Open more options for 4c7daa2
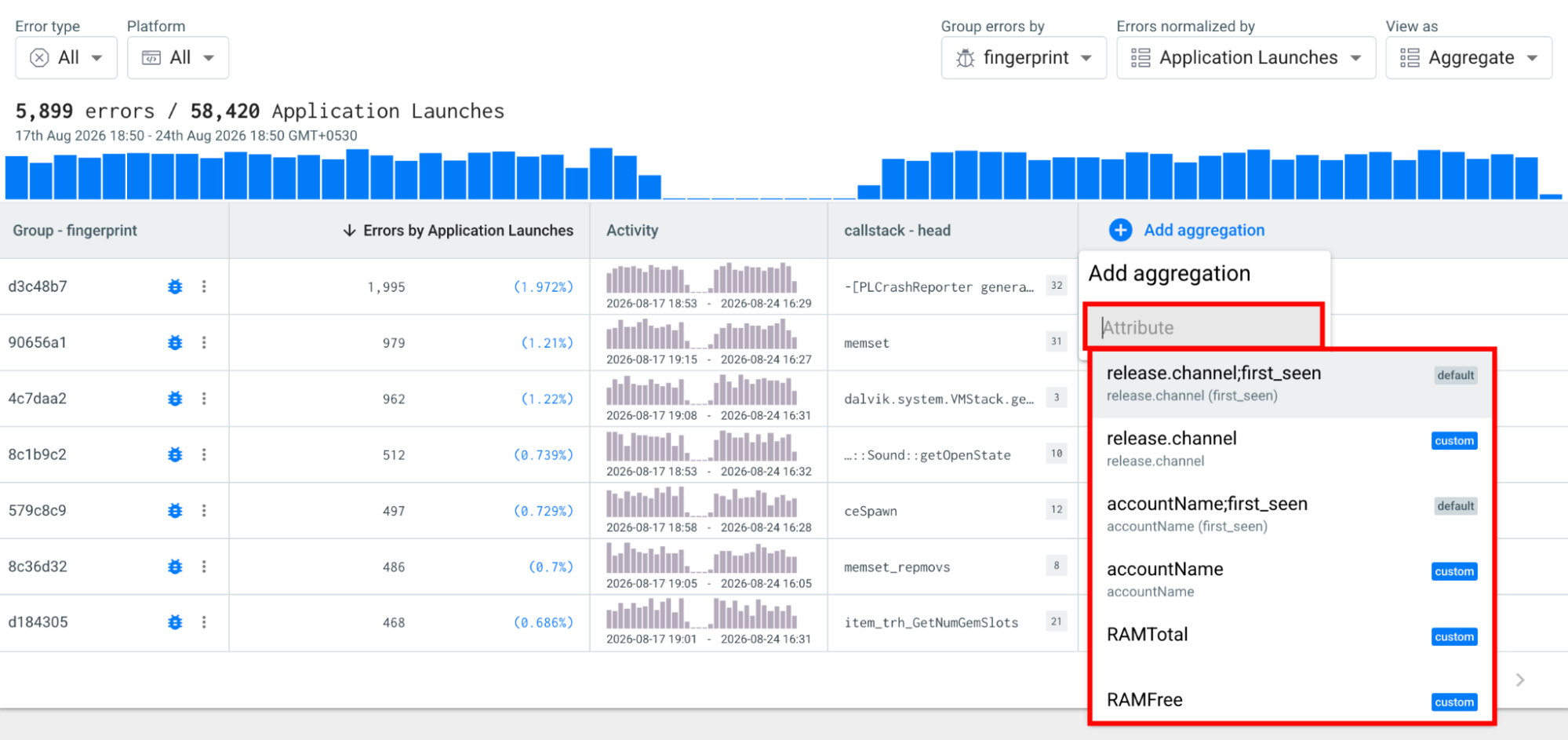The height and width of the screenshot is (740, 1568). [x=204, y=399]
